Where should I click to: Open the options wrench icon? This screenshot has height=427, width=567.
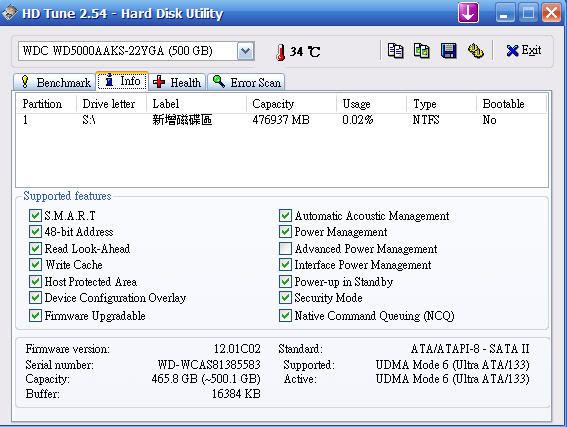(x=476, y=51)
